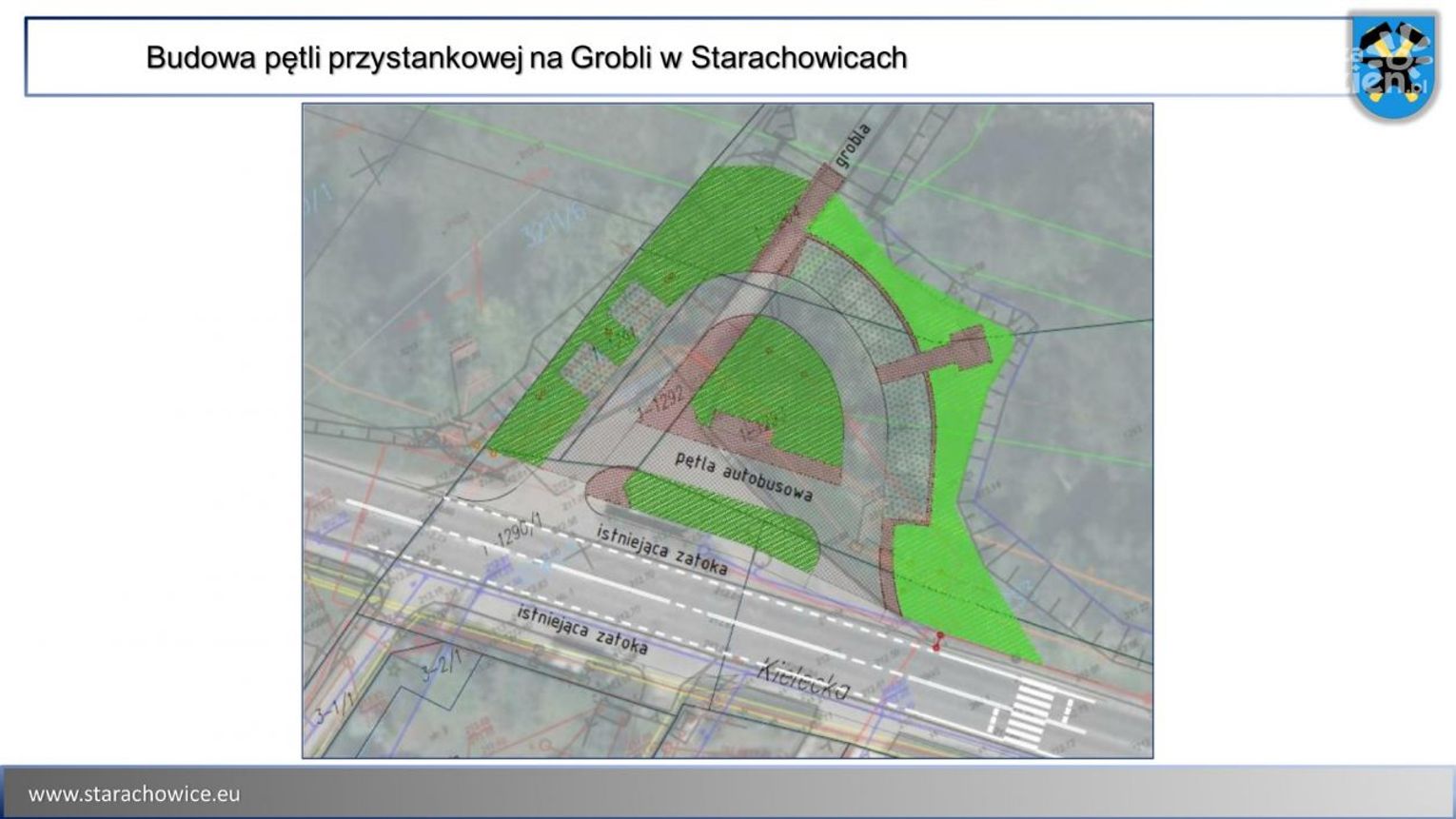Click the elongated green island above the bay
Viewport: 1456px width, 819px height.
[723, 518]
